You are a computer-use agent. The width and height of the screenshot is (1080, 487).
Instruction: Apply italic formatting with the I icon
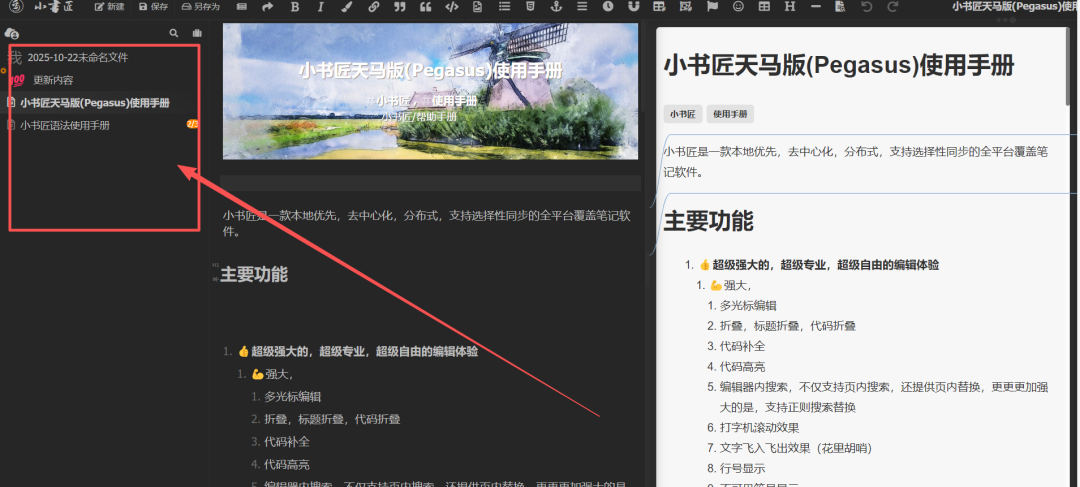320,7
